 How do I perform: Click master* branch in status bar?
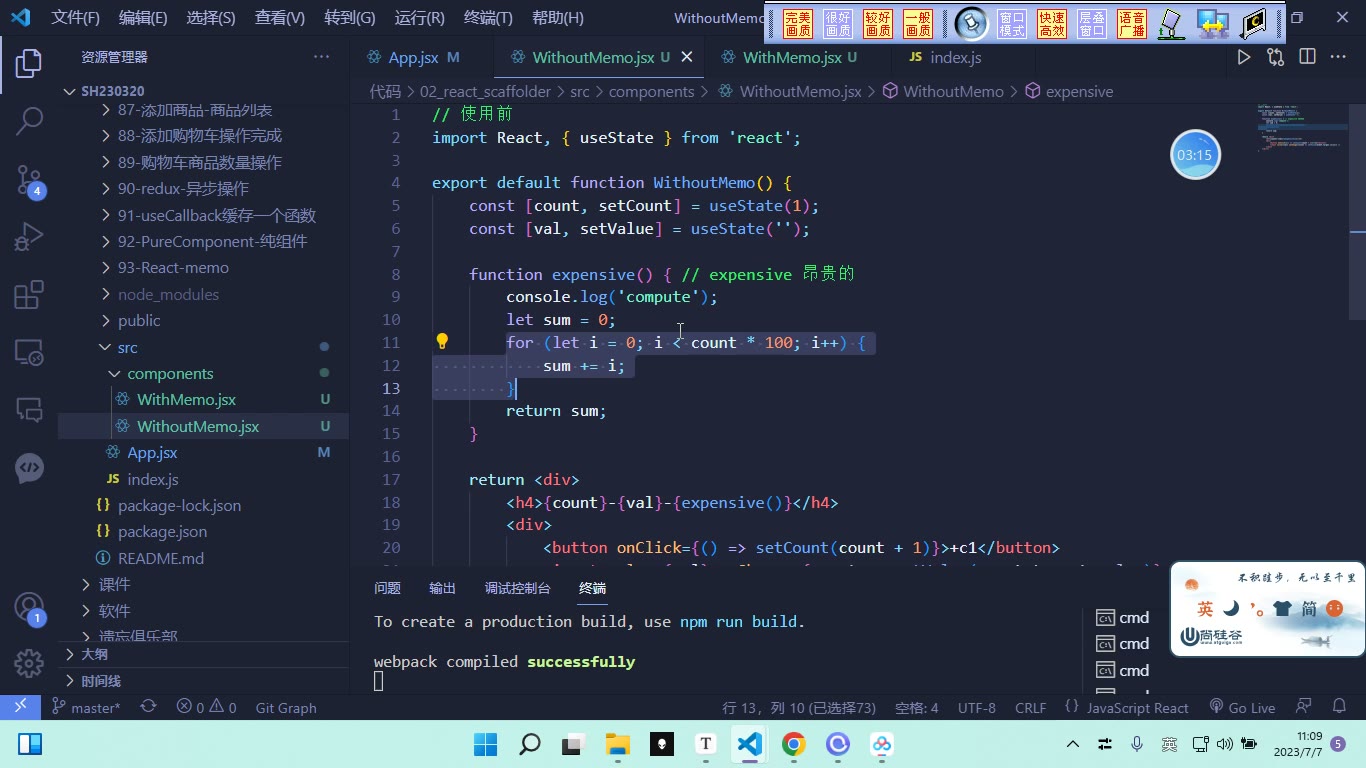click(x=86, y=707)
